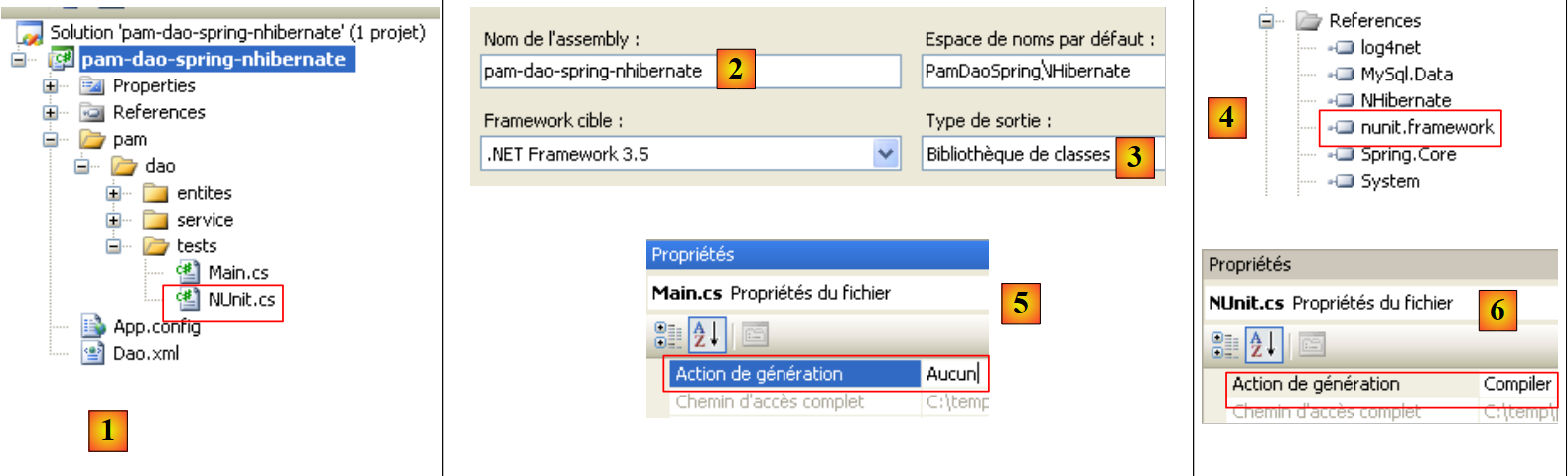Click the App.config file icon
1568x476 pixels.
[93, 326]
